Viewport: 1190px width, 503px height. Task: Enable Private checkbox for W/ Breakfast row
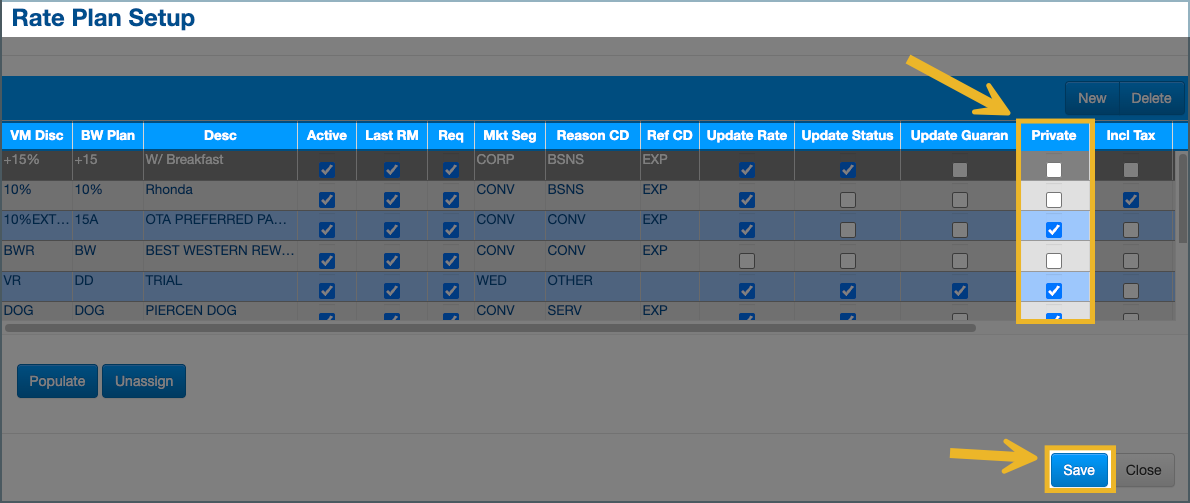click(1054, 170)
